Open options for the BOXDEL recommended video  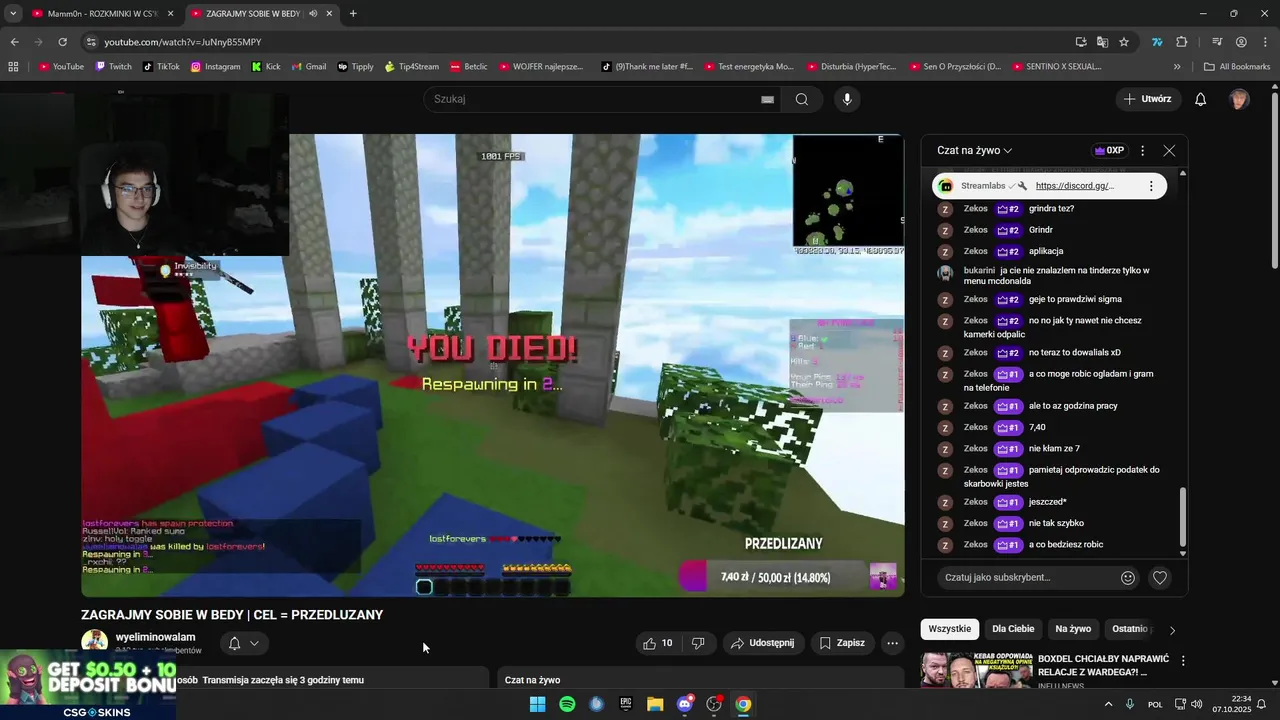(x=1183, y=661)
